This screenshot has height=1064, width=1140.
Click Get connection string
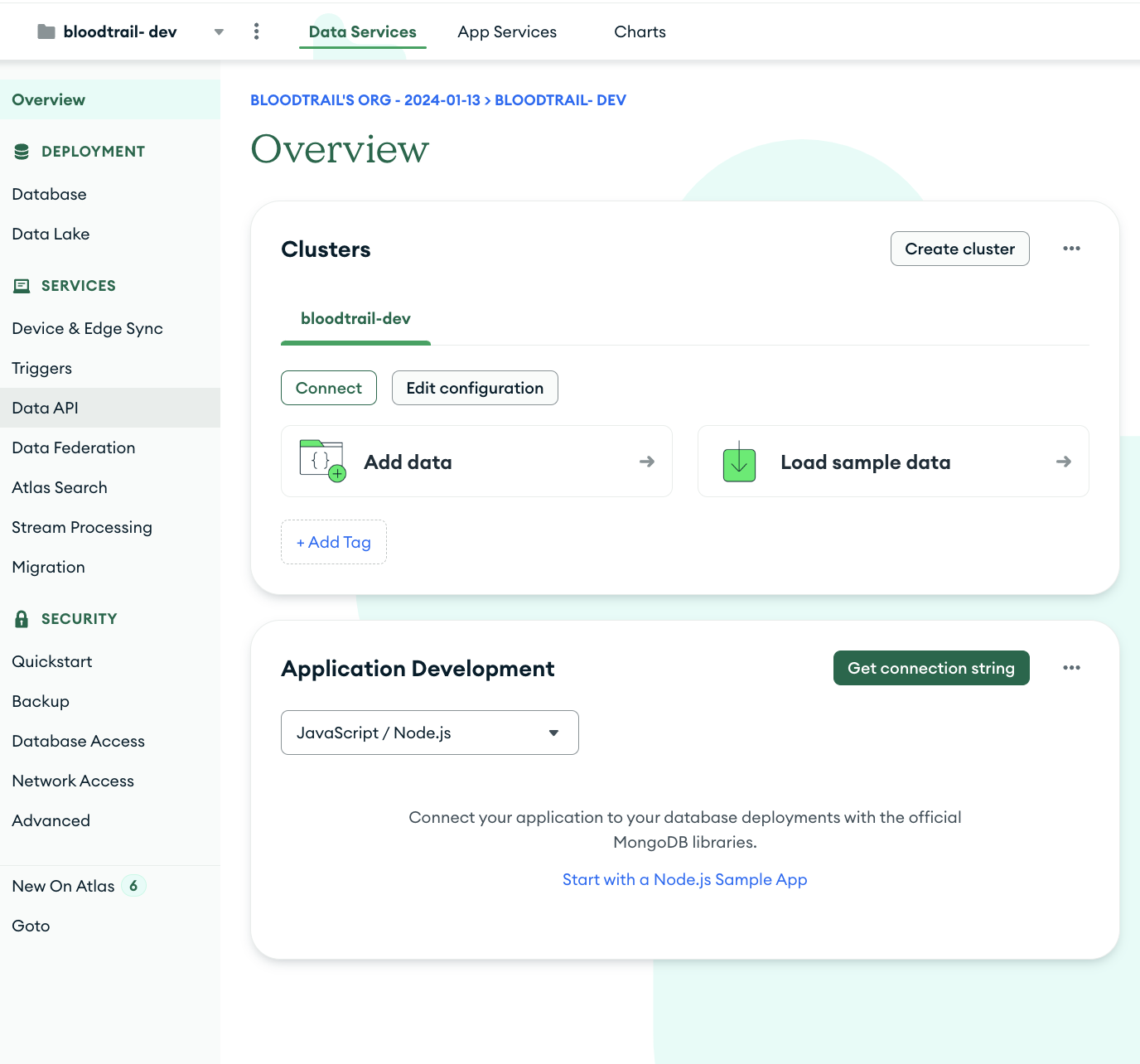(x=931, y=668)
